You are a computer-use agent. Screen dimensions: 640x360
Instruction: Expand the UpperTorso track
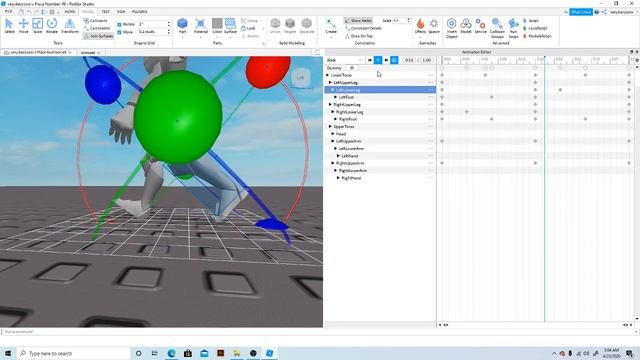click(330, 127)
